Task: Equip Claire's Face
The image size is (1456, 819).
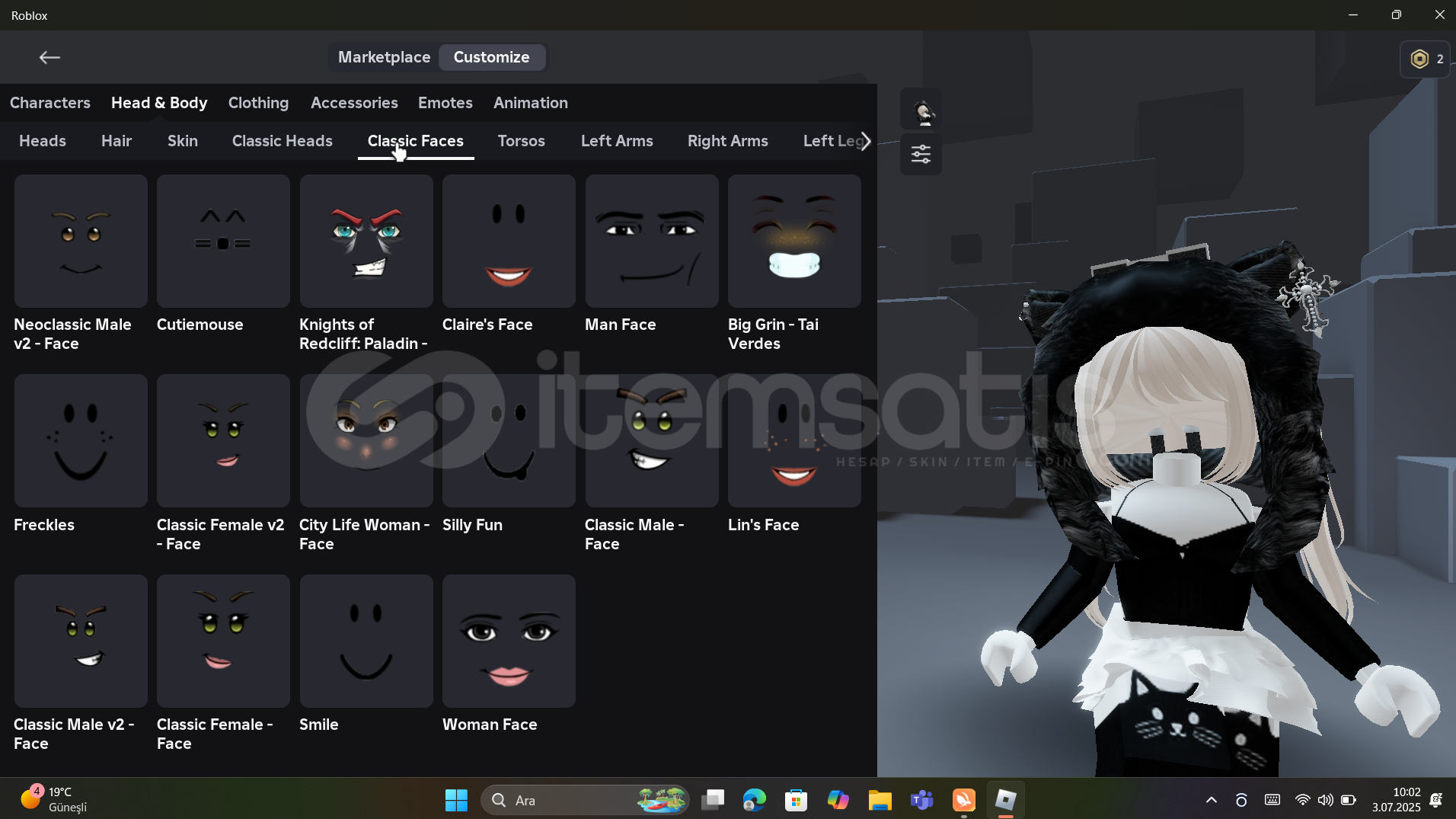Action: [x=509, y=241]
